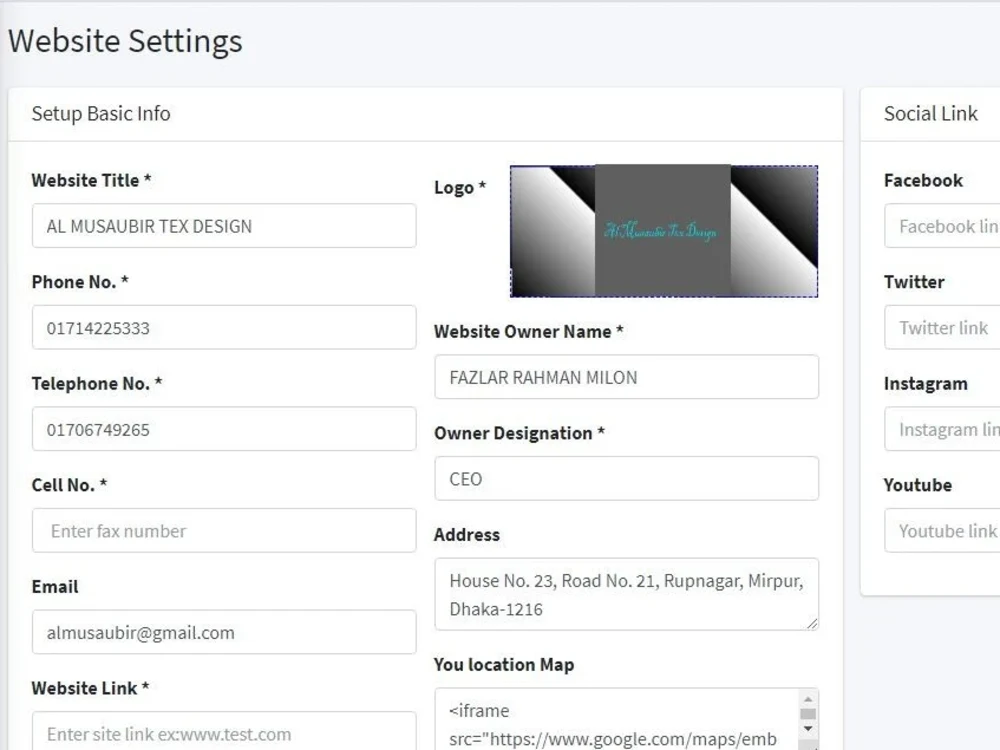Click the Website Link label
Image resolution: width=1000 pixels, height=750 pixels.
click(90, 688)
